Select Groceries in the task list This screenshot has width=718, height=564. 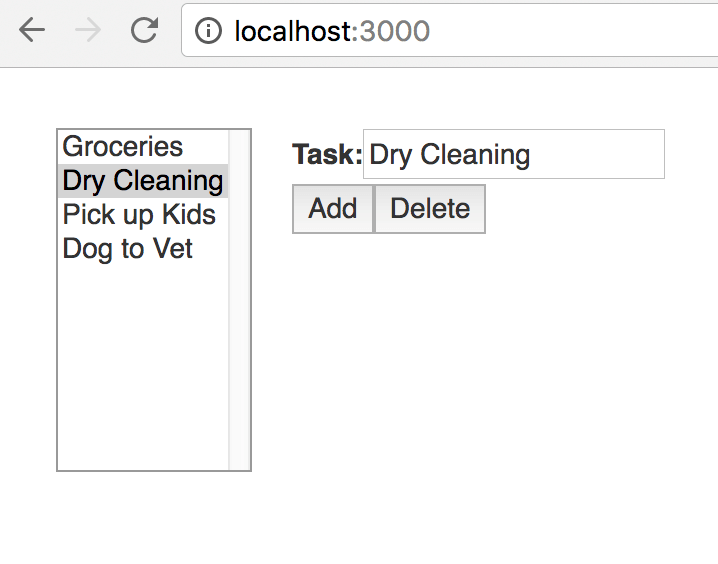123,147
